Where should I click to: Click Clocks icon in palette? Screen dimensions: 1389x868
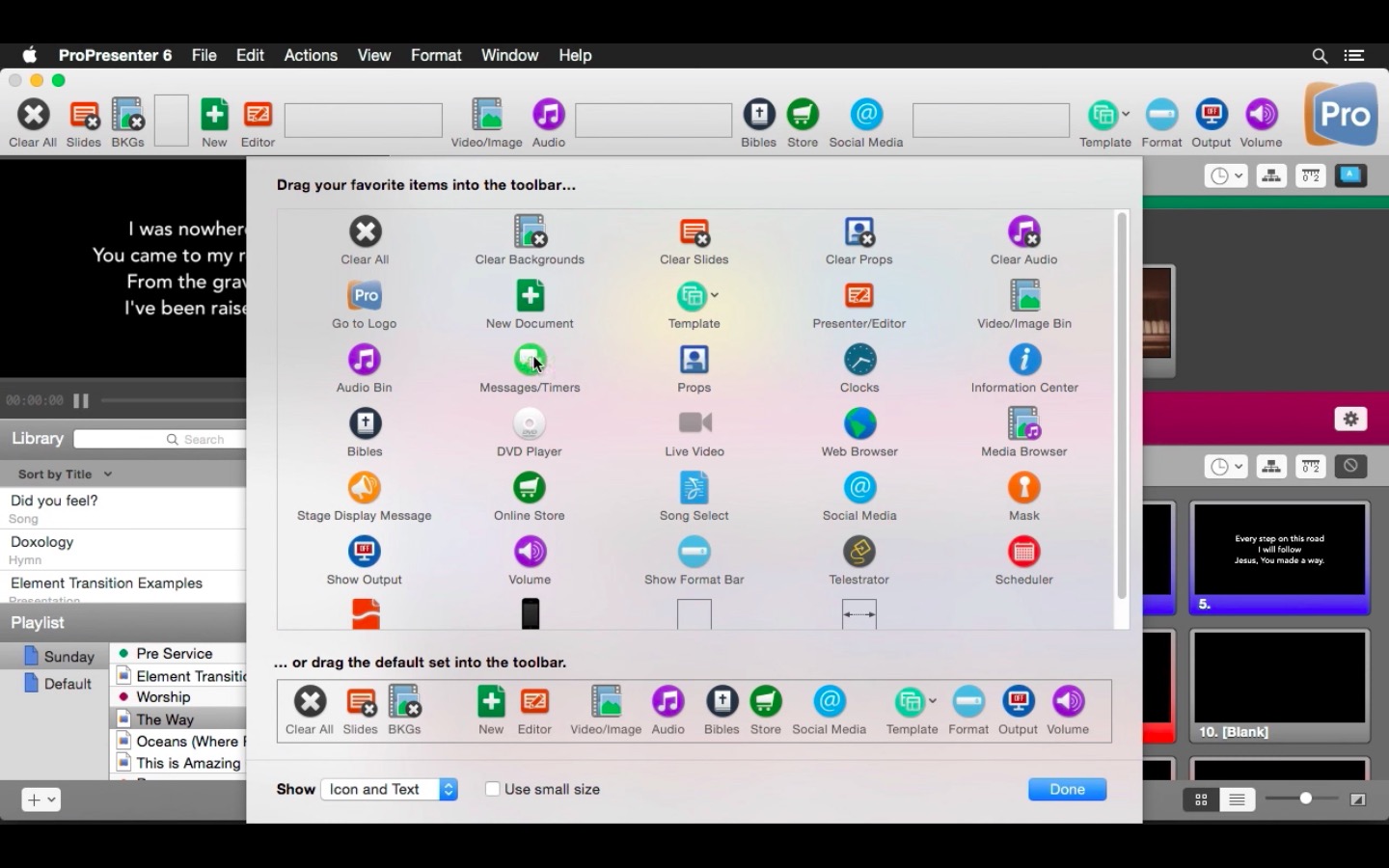(859, 360)
